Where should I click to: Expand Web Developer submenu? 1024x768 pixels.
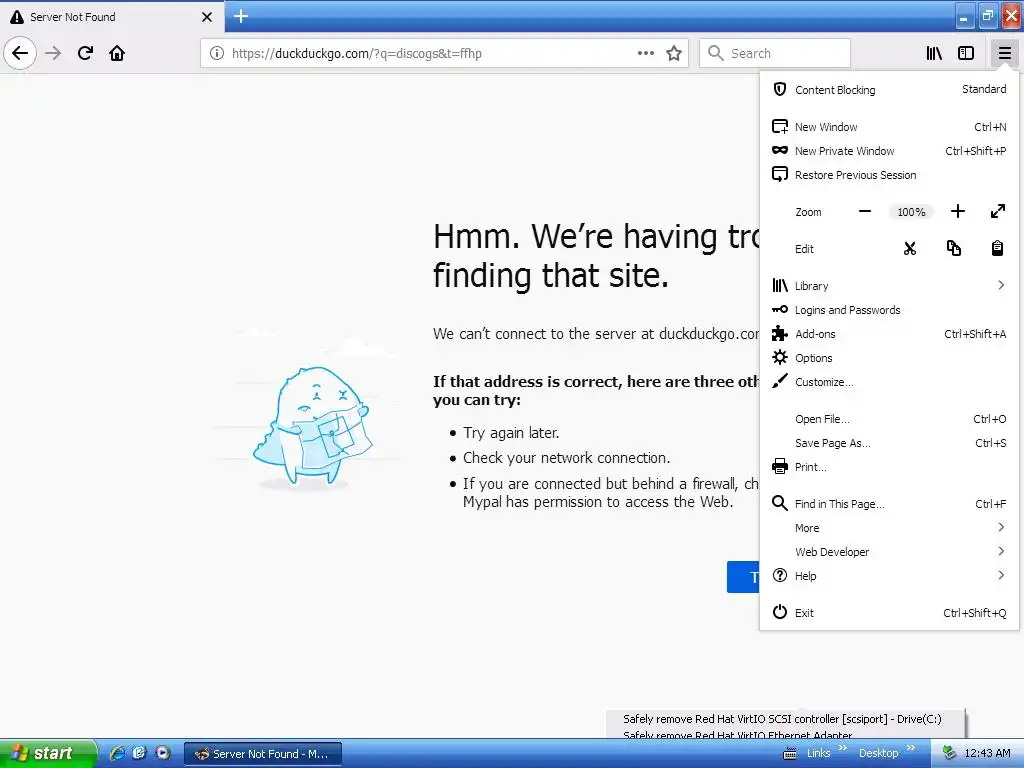pos(889,552)
